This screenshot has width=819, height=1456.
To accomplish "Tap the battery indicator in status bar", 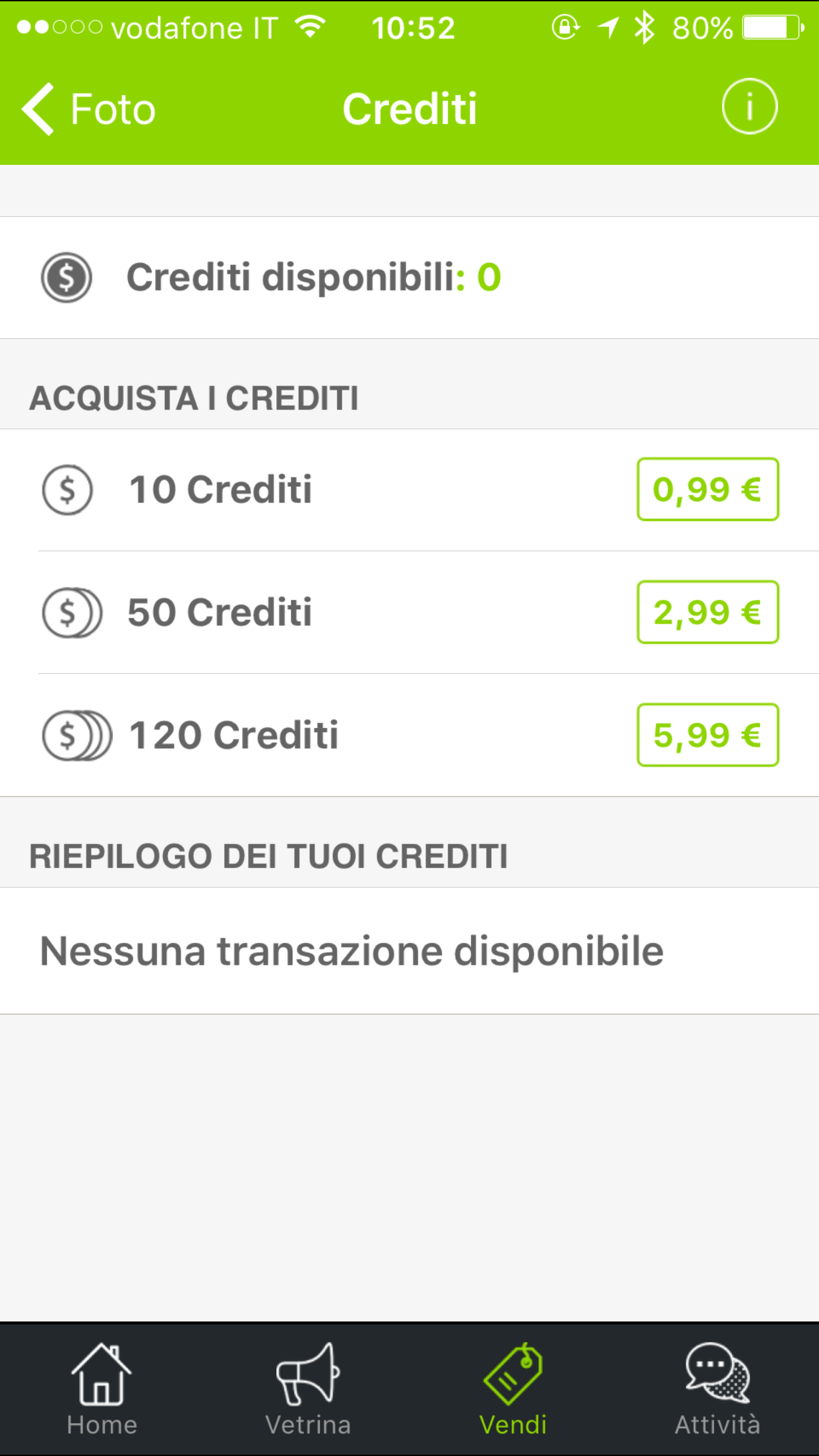I will click(x=772, y=28).
